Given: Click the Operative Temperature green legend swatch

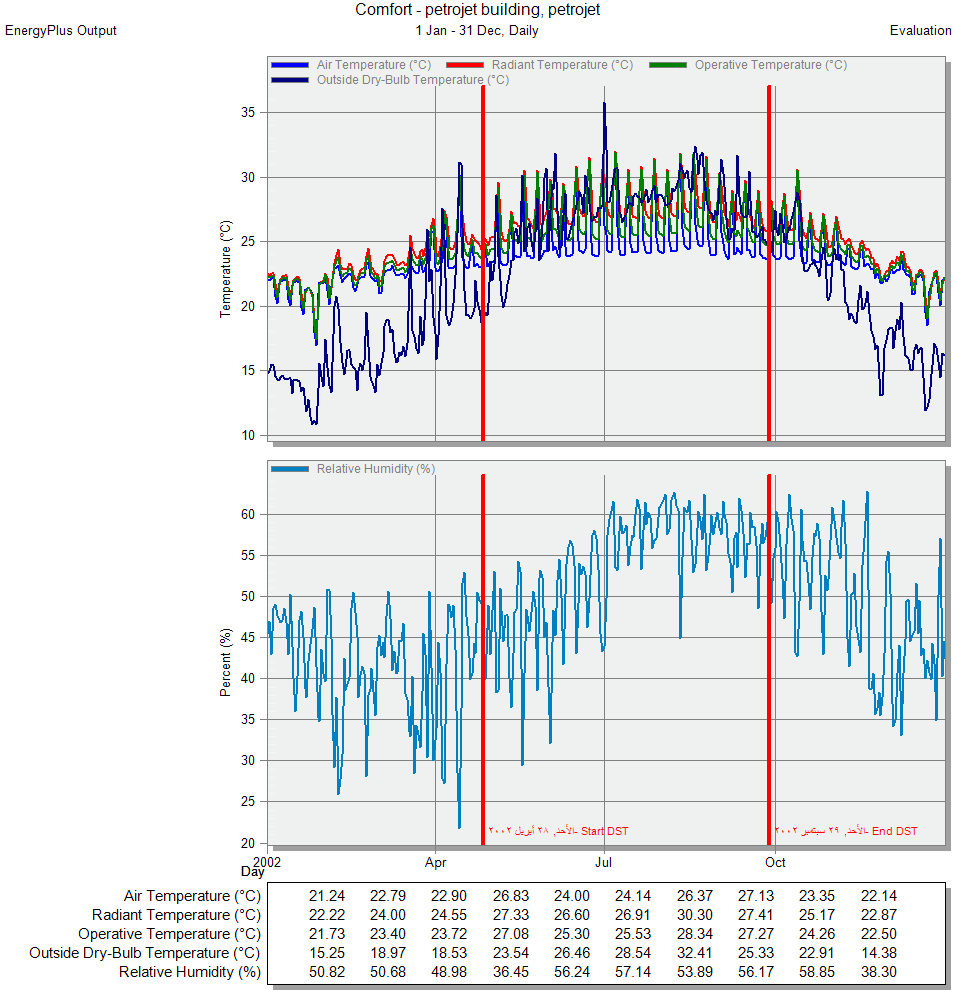Looking at the screenshot, I should point(668,65).
